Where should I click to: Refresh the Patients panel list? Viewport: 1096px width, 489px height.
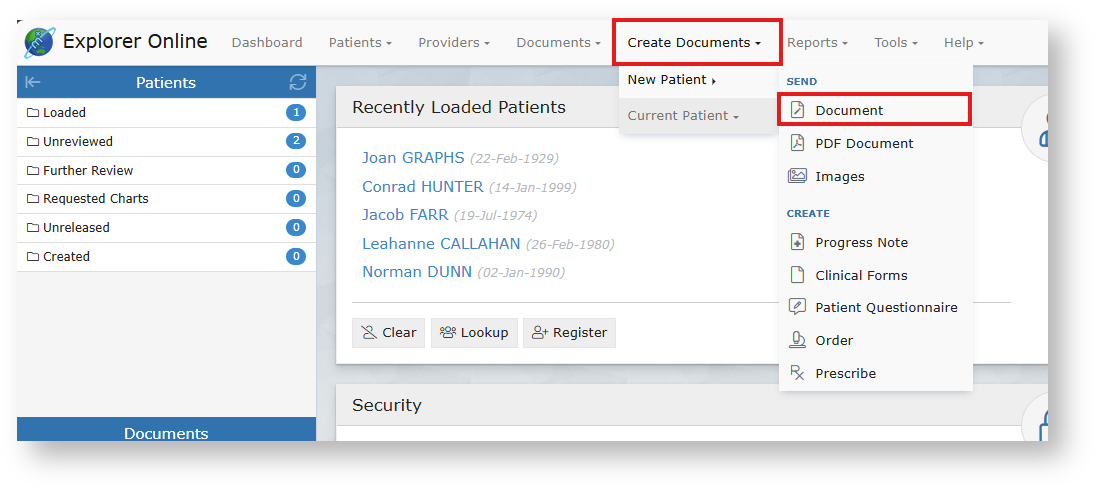(297, 82)
